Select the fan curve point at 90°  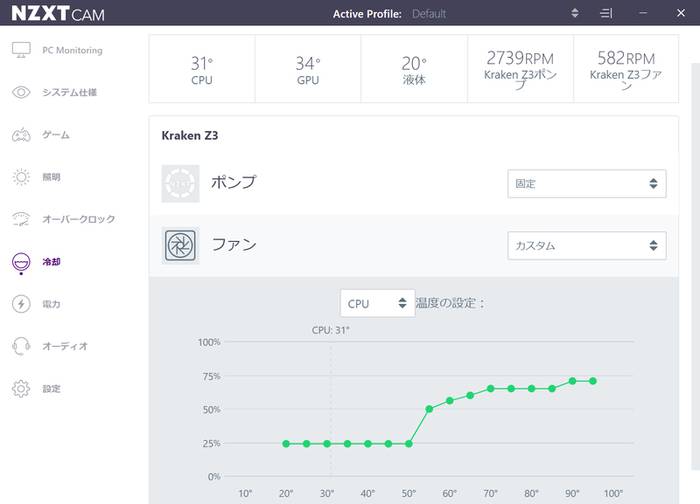pos(572,381)
